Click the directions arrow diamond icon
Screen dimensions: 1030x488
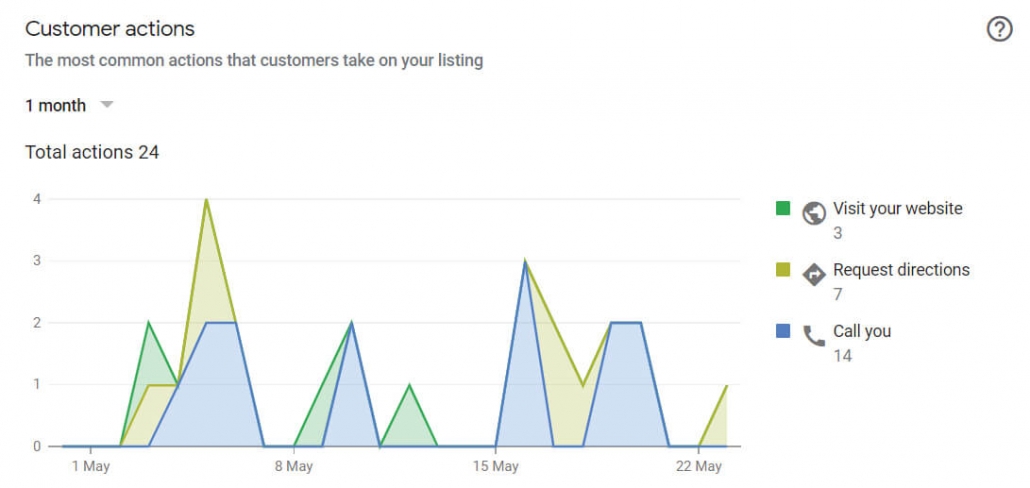[814, 273]
